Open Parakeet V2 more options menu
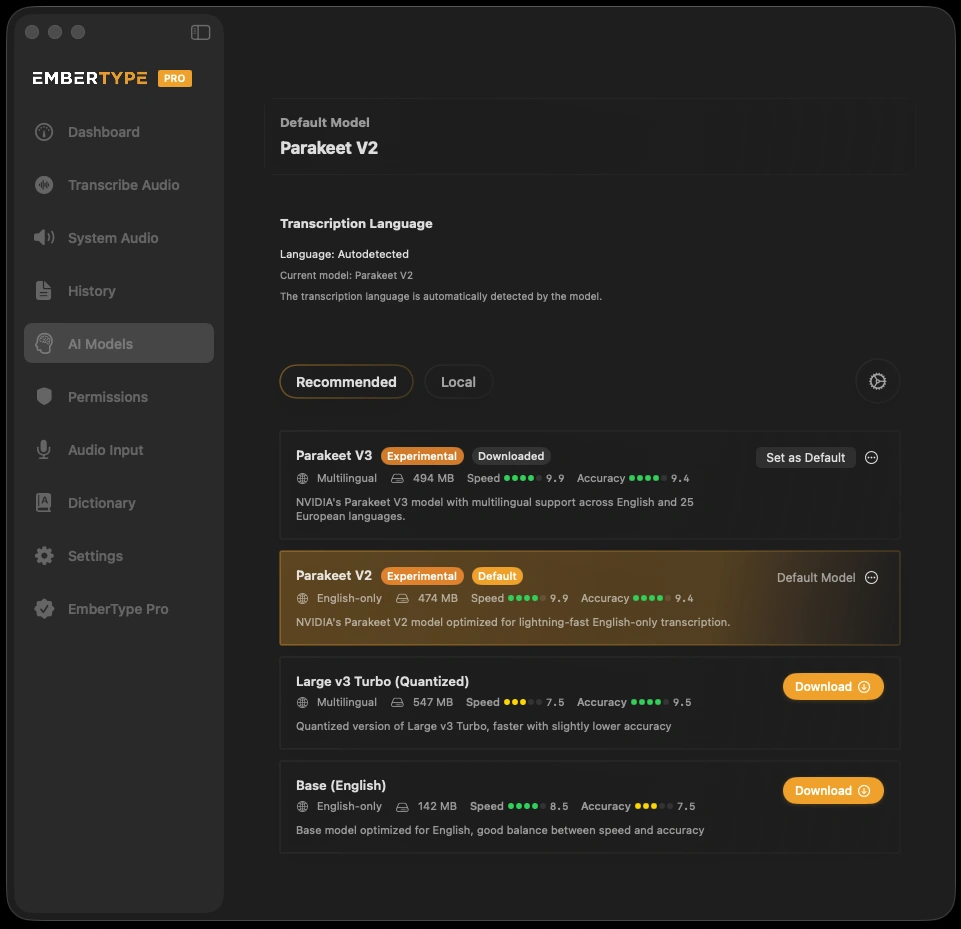 pyautogui.click(x=872, y=578)
